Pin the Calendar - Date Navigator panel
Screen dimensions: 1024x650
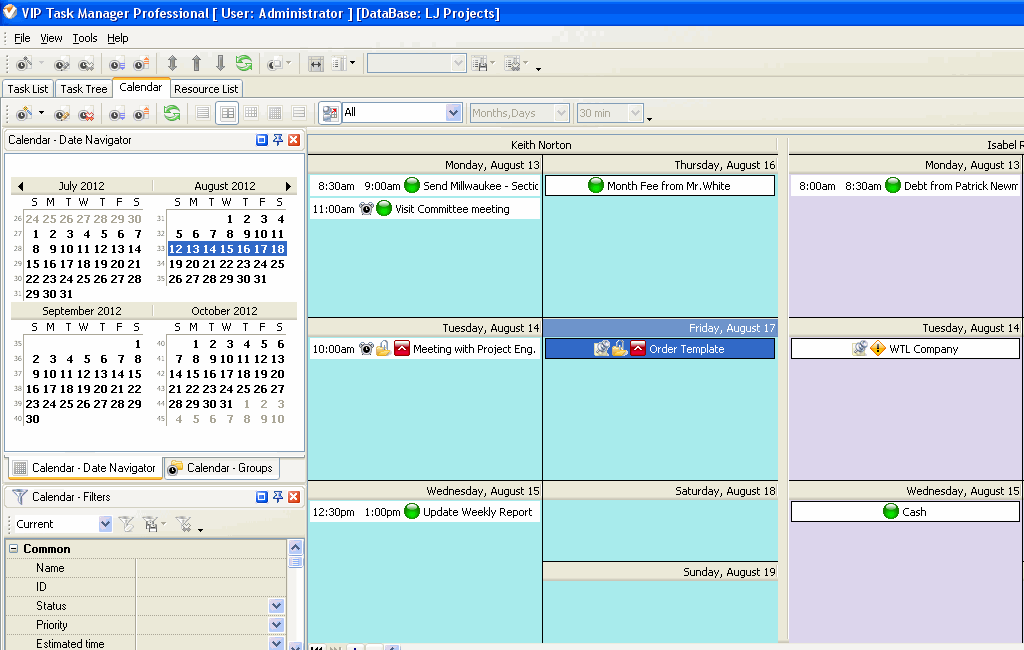278,140
